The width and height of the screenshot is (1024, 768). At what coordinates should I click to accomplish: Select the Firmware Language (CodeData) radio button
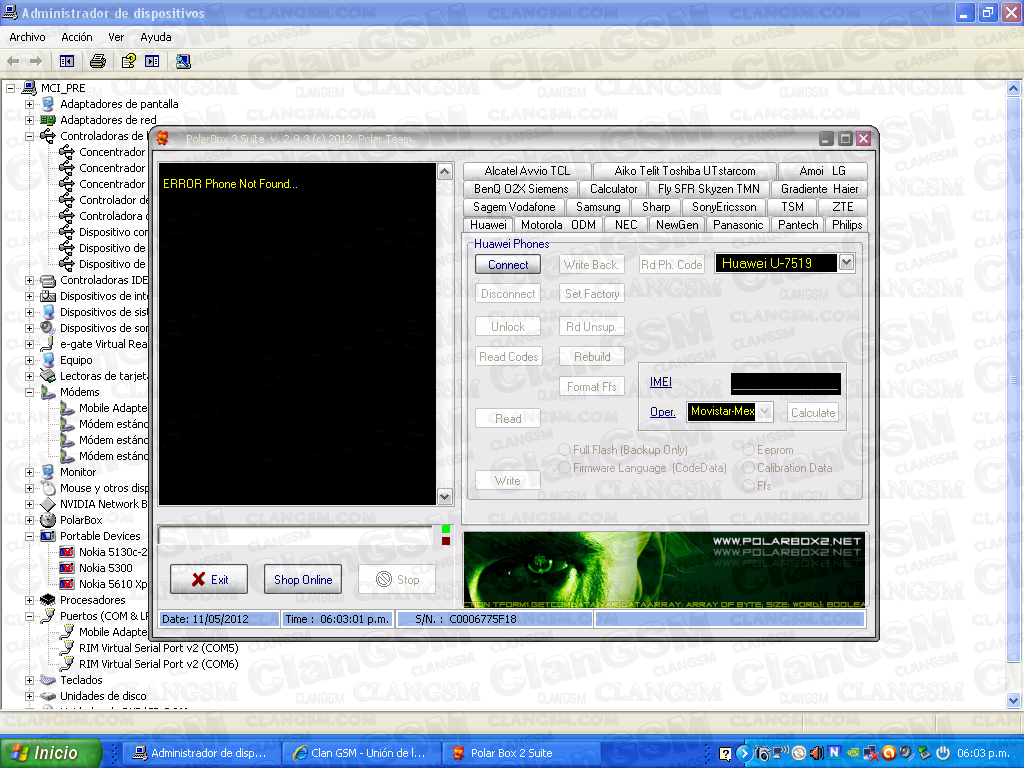pos(565,468)
